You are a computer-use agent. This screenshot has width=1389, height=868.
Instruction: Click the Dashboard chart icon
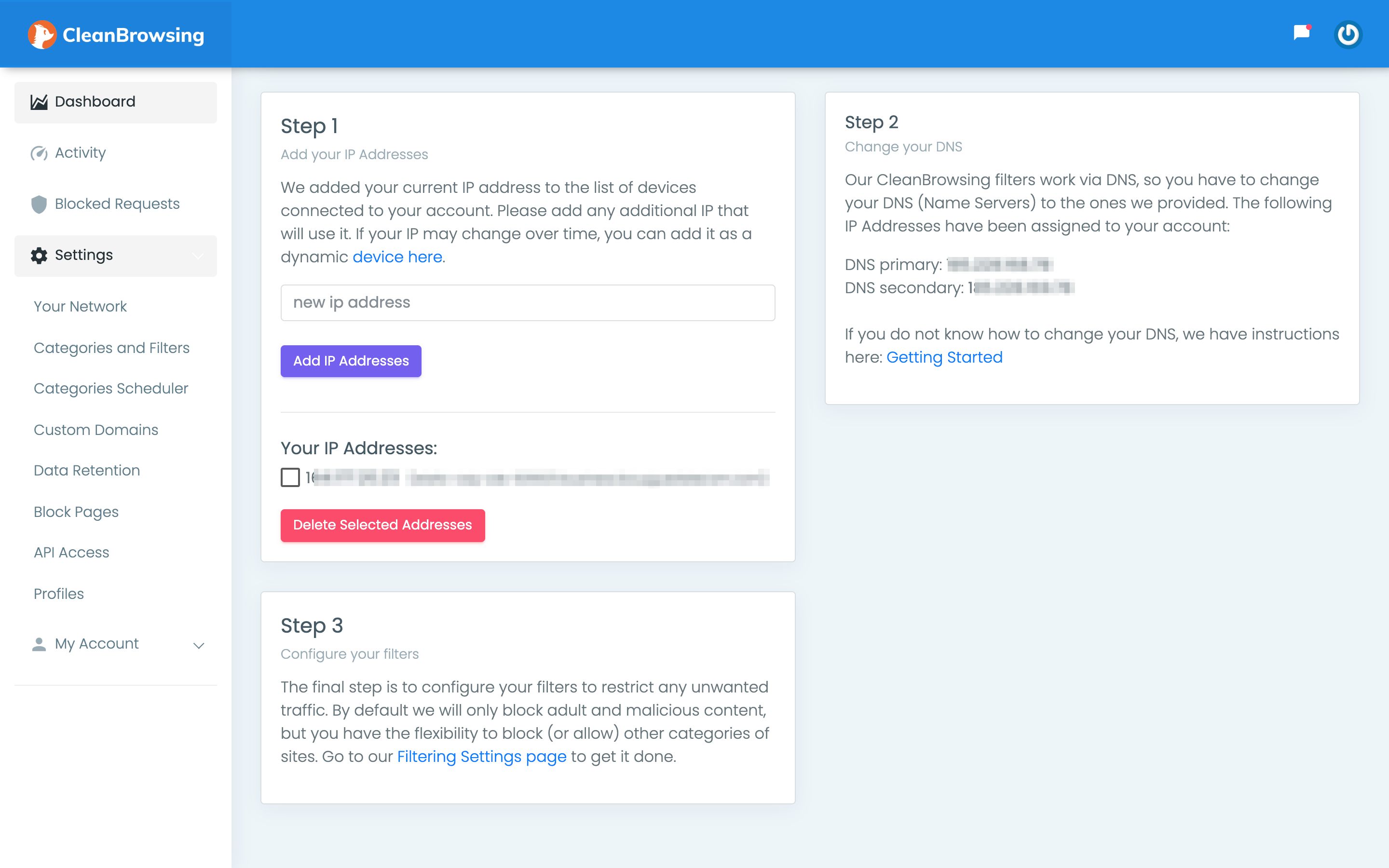tap(39, 102)
